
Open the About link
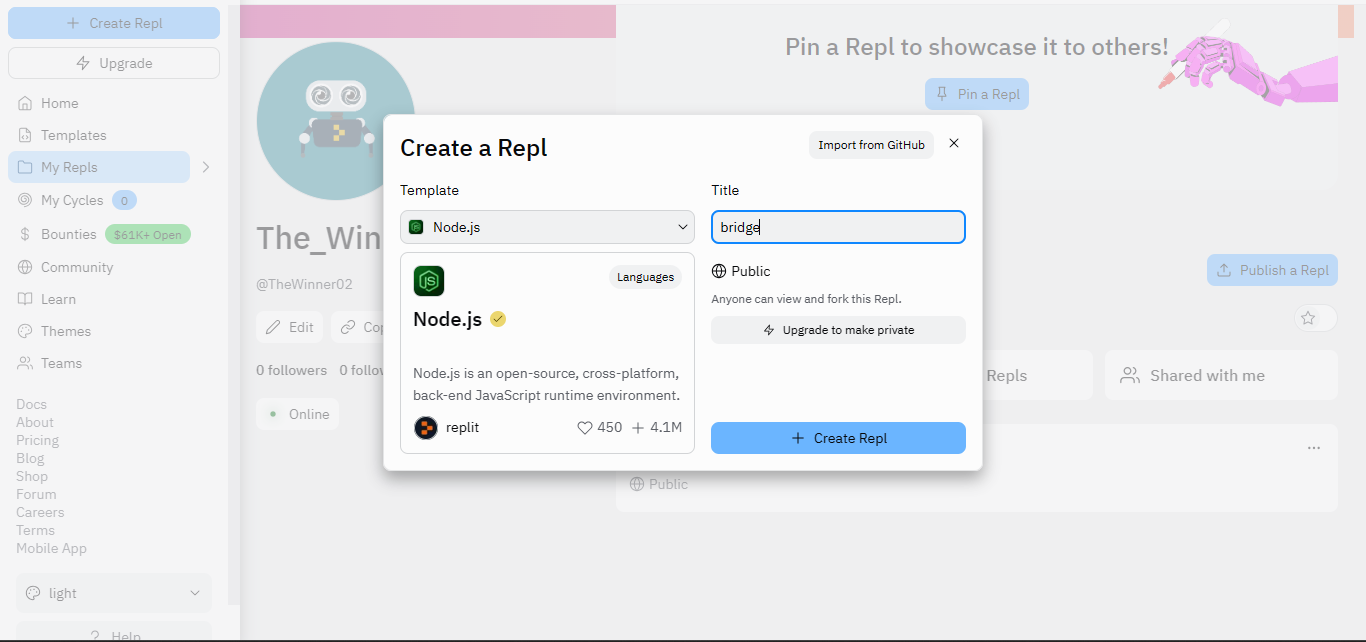35,422
